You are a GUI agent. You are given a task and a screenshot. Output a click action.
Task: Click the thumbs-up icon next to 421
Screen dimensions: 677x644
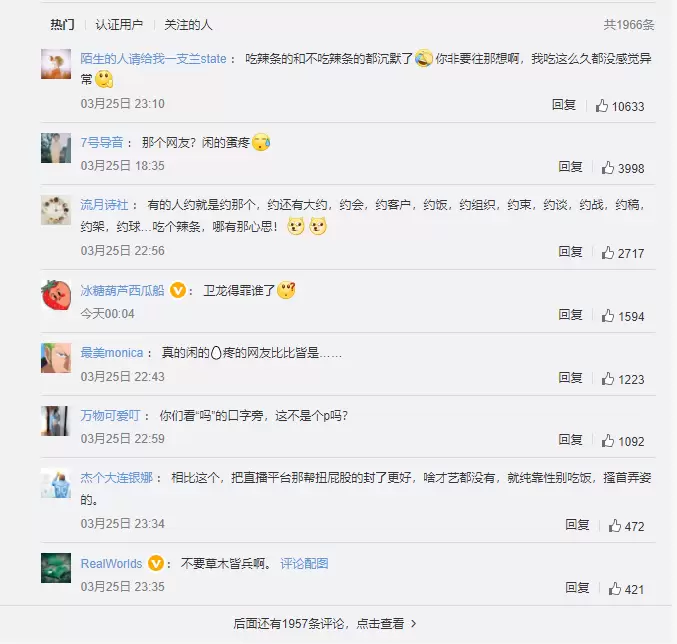click(614, 589)
